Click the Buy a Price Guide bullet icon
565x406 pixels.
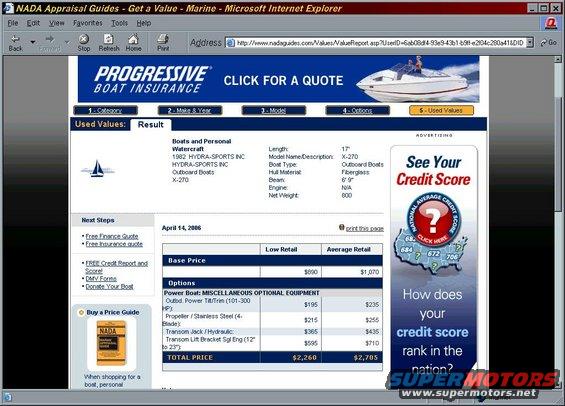point(81,312)
